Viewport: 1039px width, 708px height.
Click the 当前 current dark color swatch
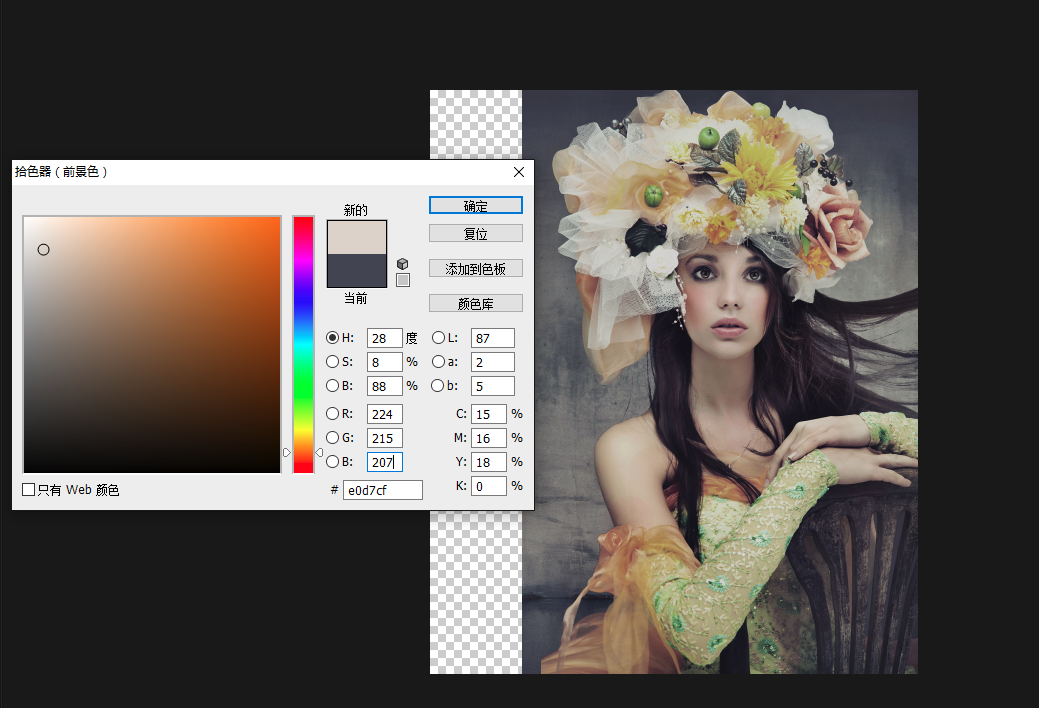click(x=356, y=271)
